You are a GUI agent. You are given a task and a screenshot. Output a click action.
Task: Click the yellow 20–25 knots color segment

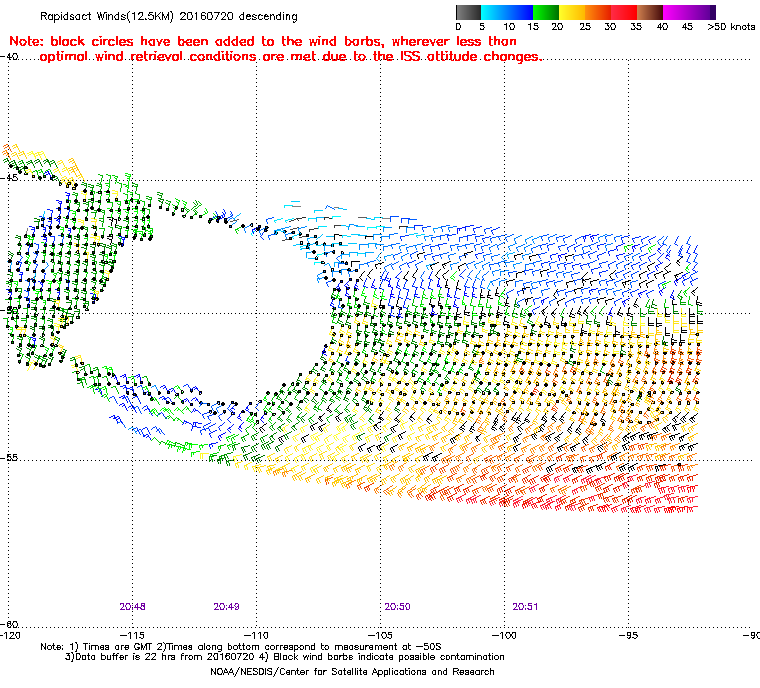pyautogui.click(x=572, y=12)
